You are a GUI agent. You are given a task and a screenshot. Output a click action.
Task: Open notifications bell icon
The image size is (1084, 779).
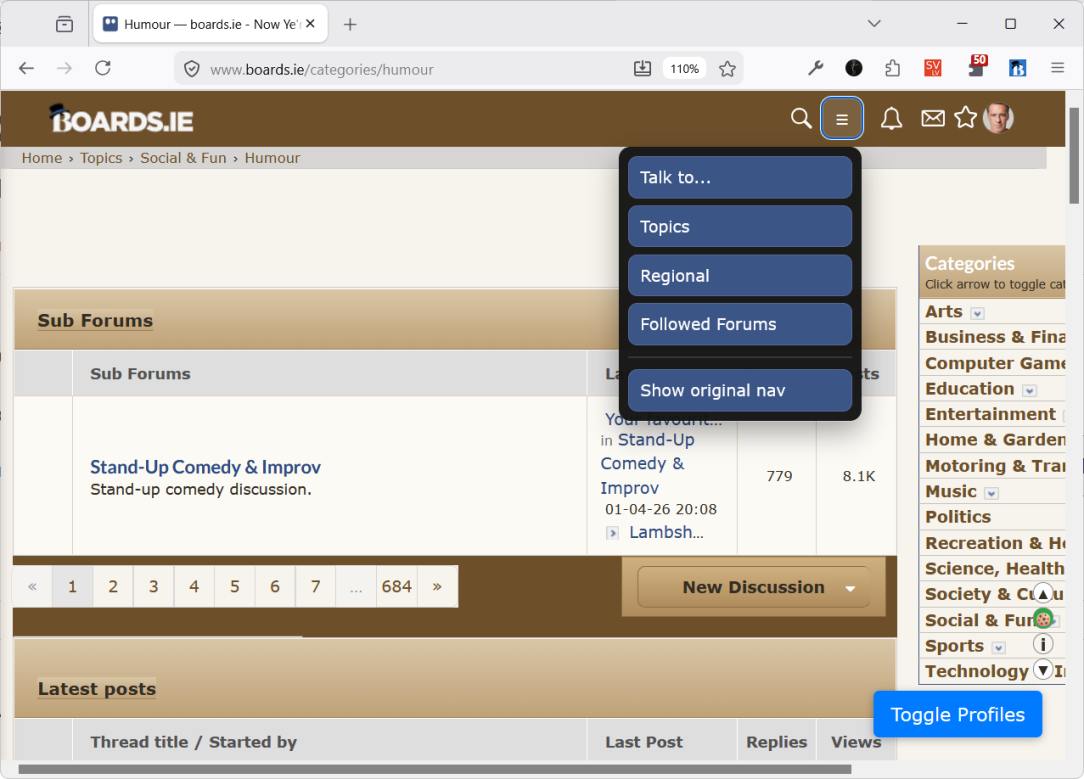(x=891, y=118)
